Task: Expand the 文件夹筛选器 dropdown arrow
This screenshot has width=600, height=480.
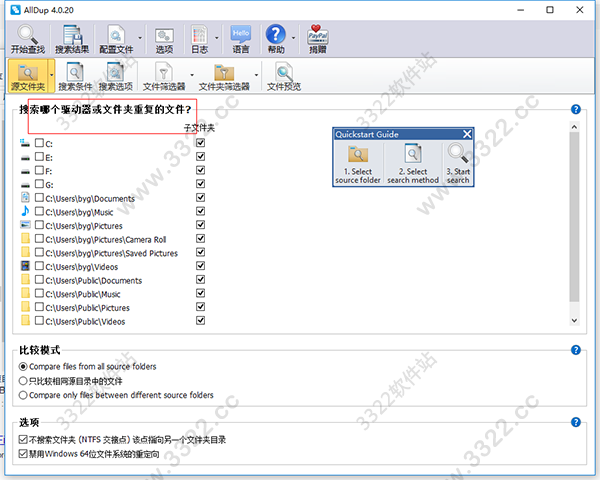Action: [256, 75]
